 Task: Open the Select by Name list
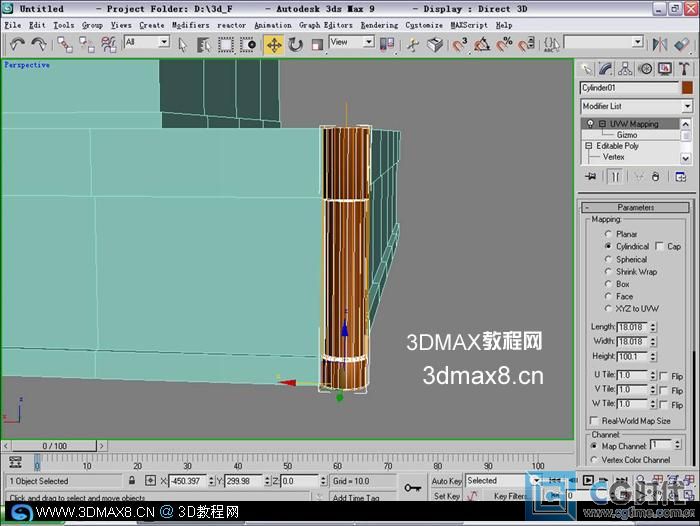pos(203,44)
